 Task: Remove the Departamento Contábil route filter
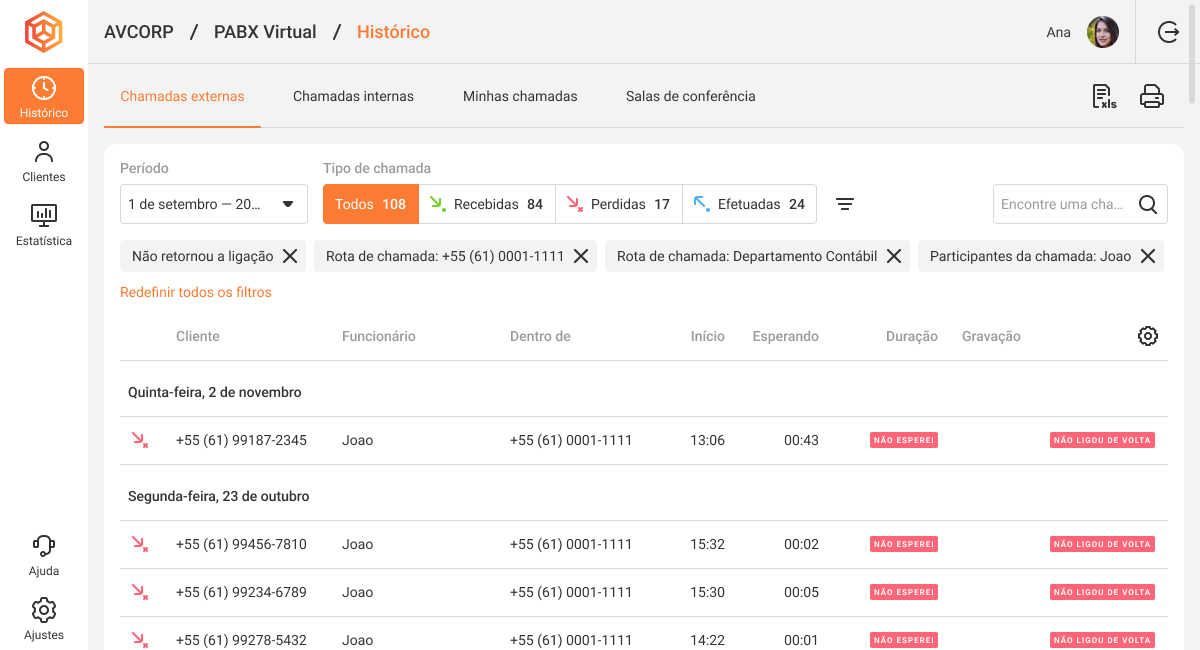[894, 256]
